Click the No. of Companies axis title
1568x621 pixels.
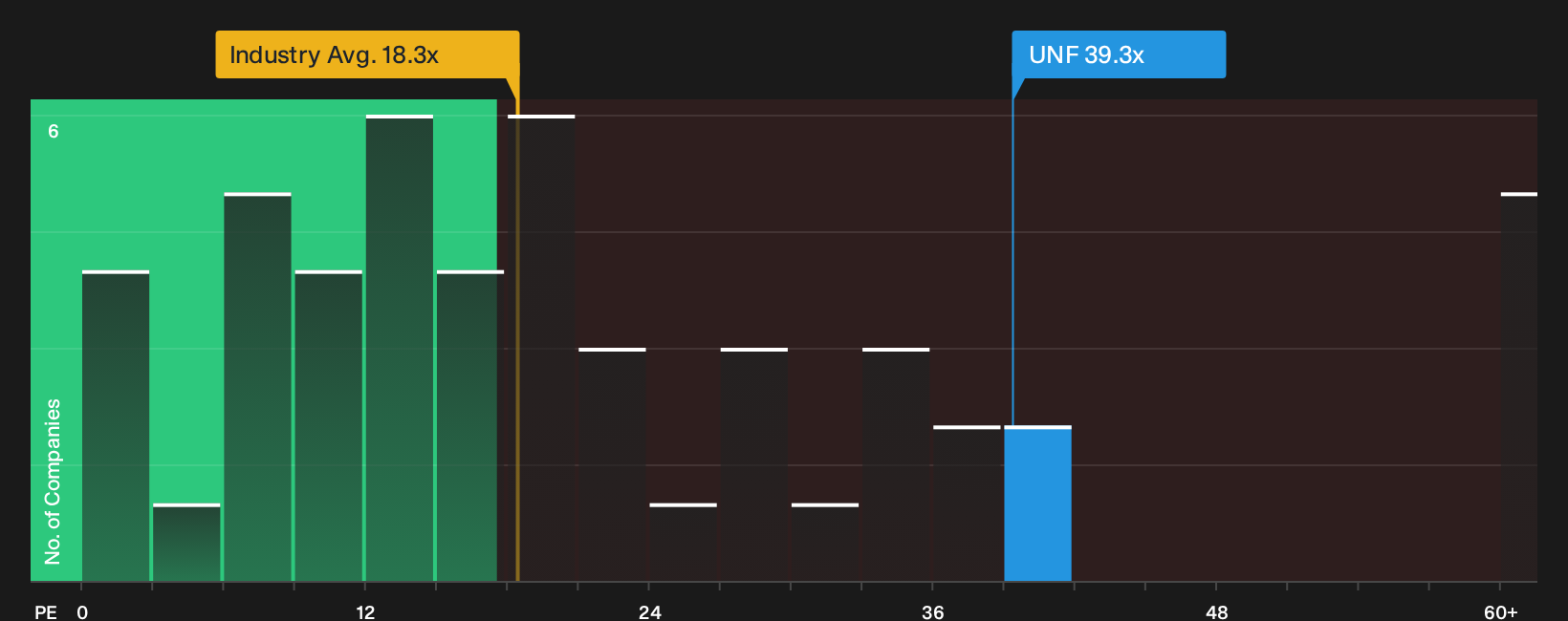coord(53,482)
